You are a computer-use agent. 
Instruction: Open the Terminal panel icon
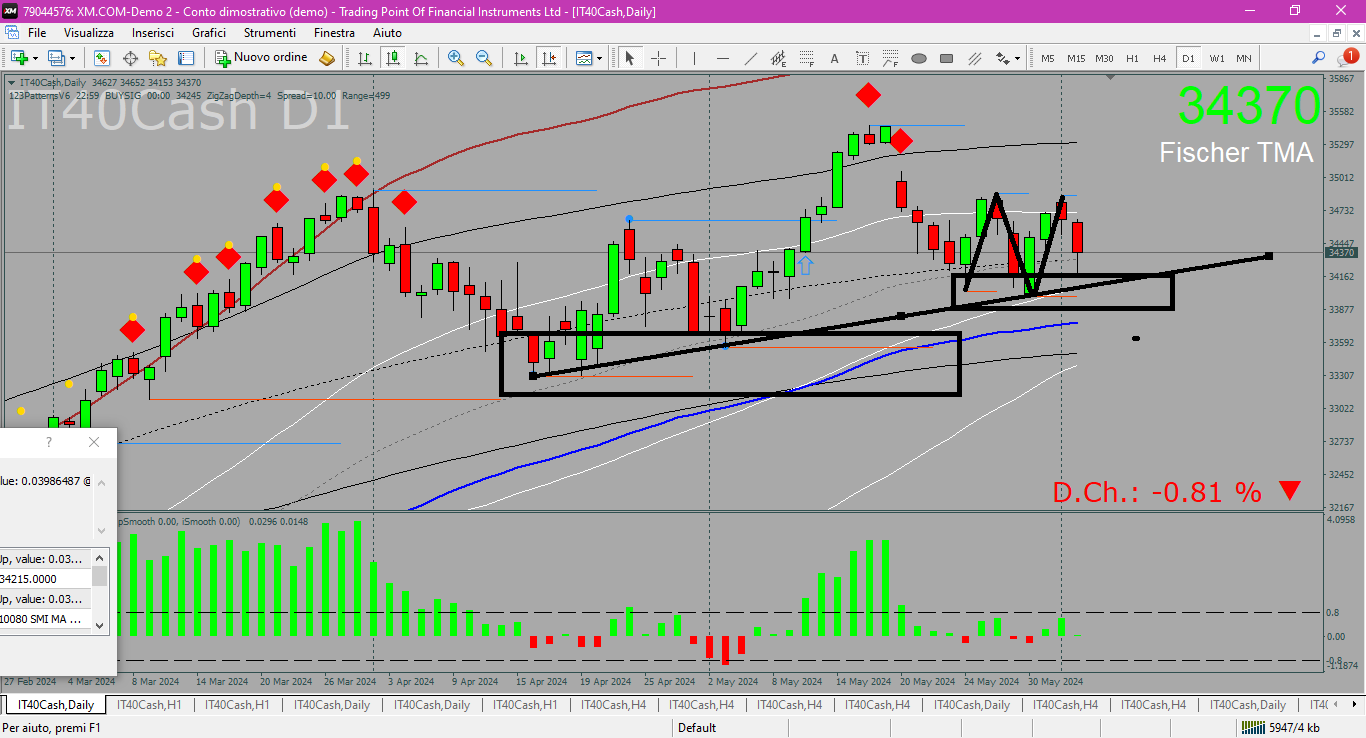185,58
